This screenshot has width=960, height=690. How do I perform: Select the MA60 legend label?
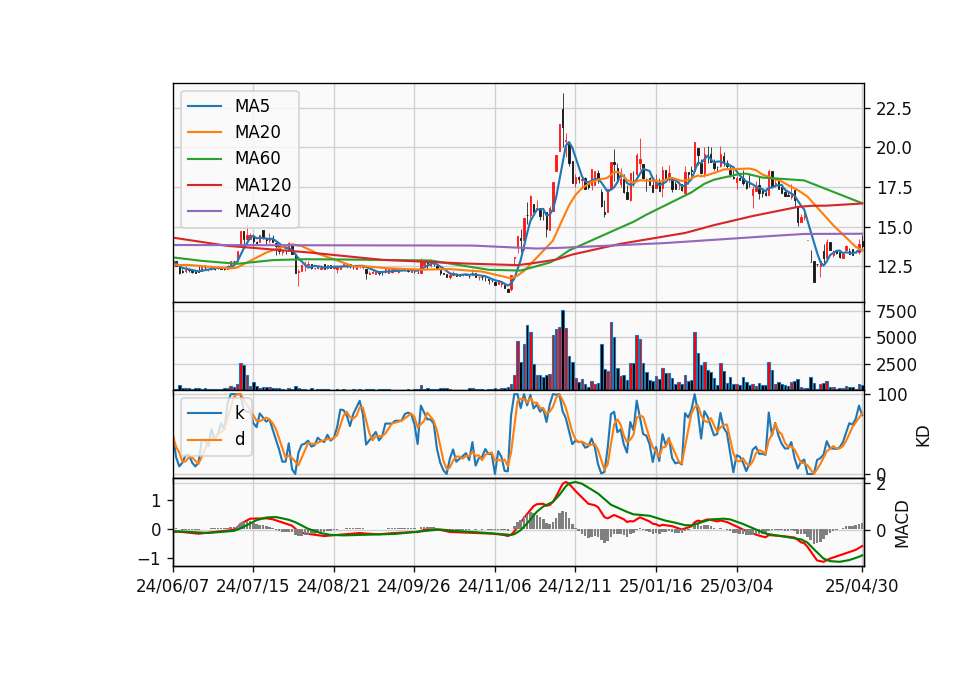coord(257,159)
